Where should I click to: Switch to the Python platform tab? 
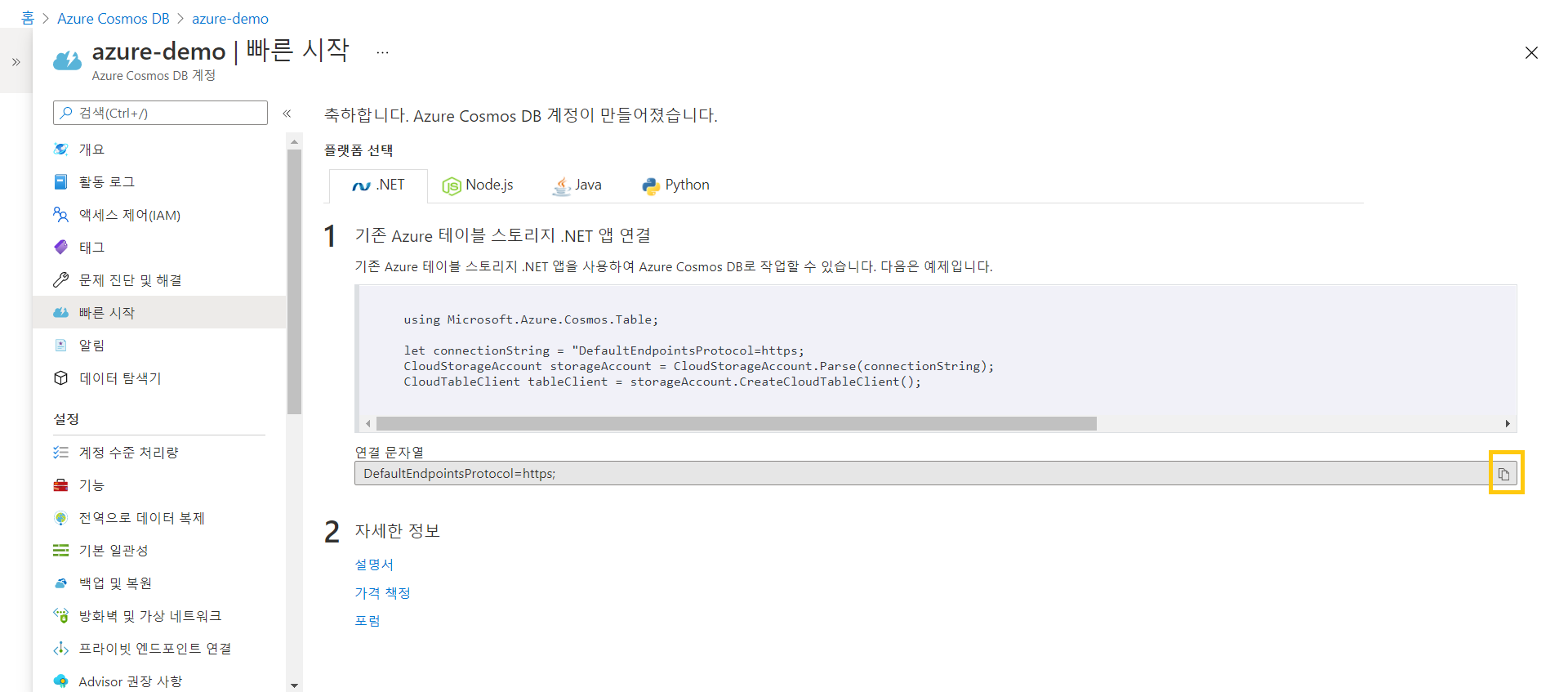tap(675, 185)
